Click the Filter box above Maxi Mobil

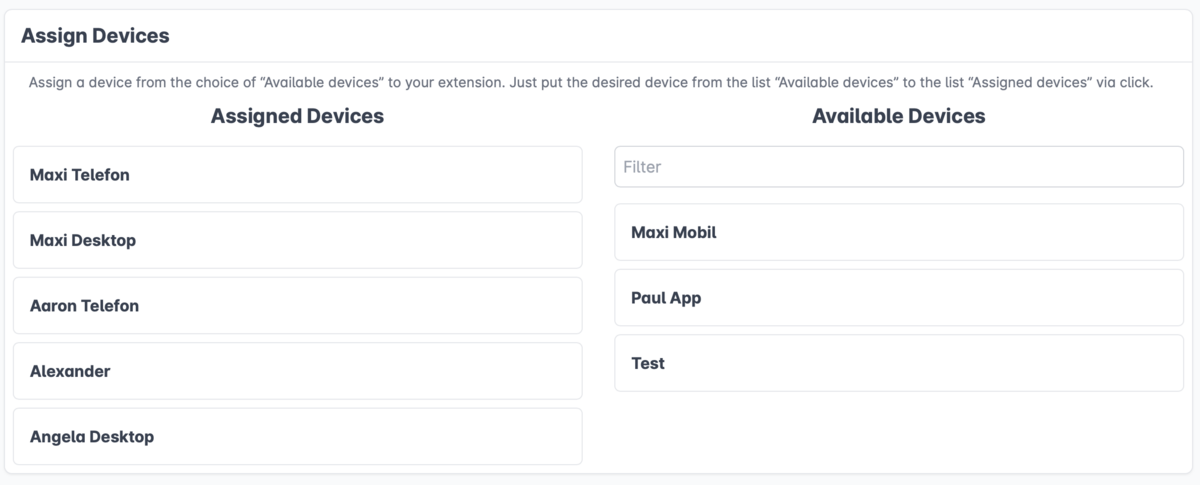(899, 167)
